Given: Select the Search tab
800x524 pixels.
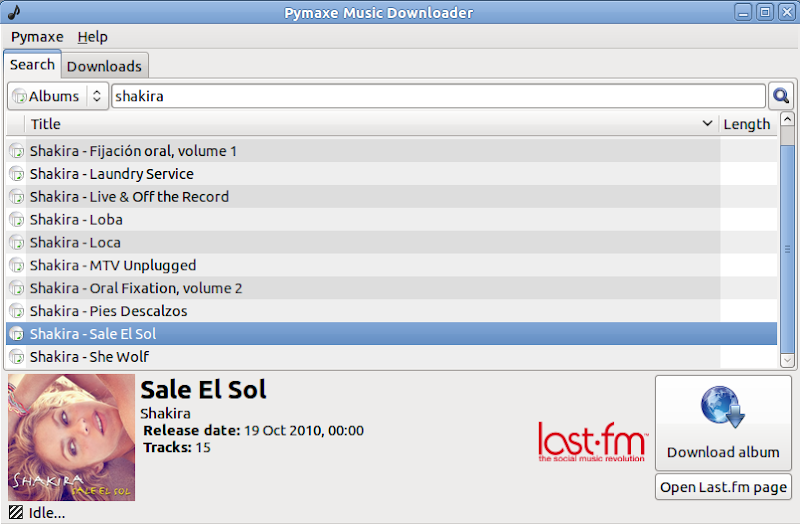Looking at the screenshot, I should click(x=32, y=65).
